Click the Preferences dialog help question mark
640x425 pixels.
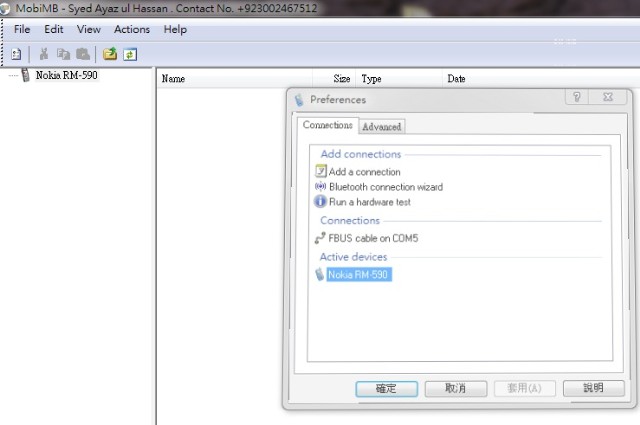point(577,97)
